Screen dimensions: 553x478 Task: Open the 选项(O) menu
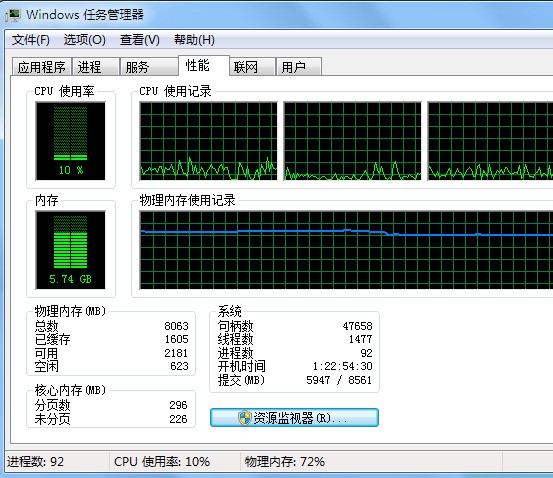[x=85, y=40]
